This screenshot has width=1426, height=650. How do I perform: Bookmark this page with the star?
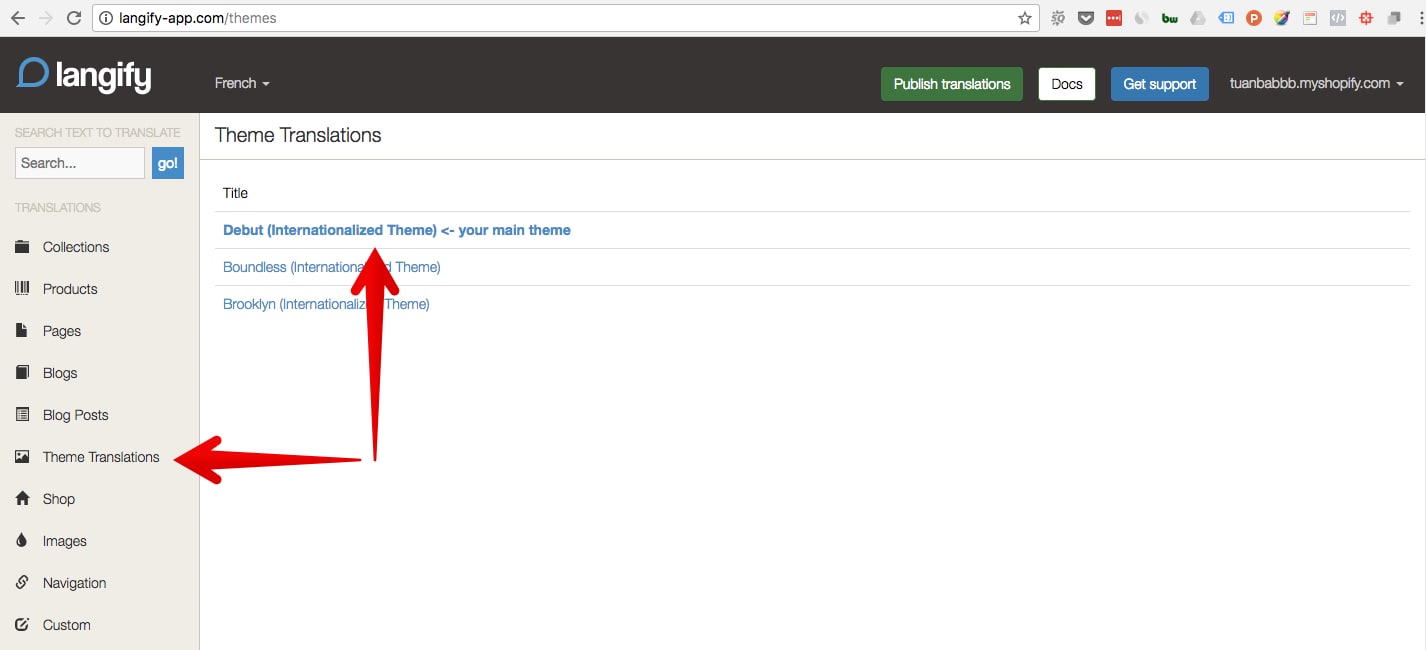(x=1024, y=18)
